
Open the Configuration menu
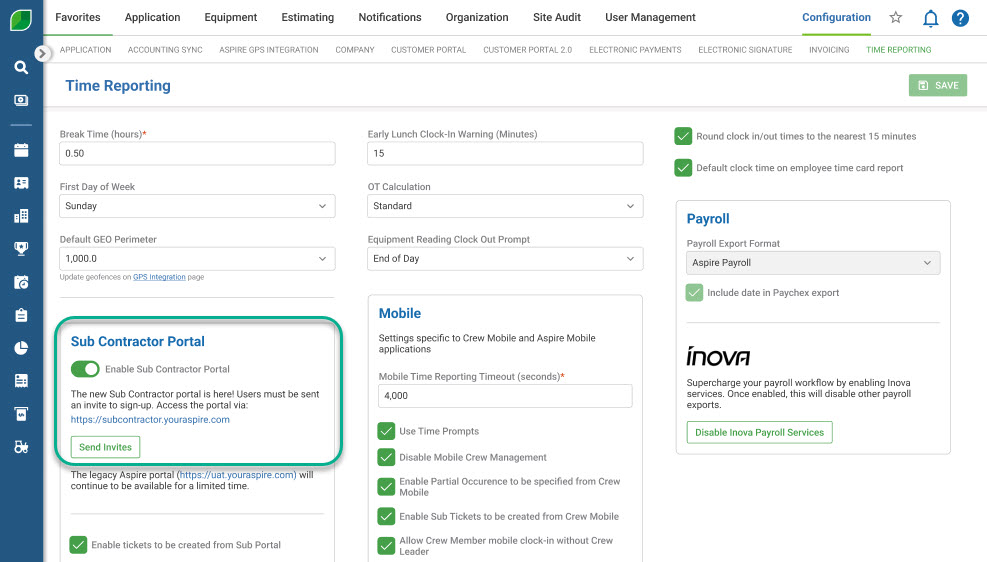tap(836, 18)
